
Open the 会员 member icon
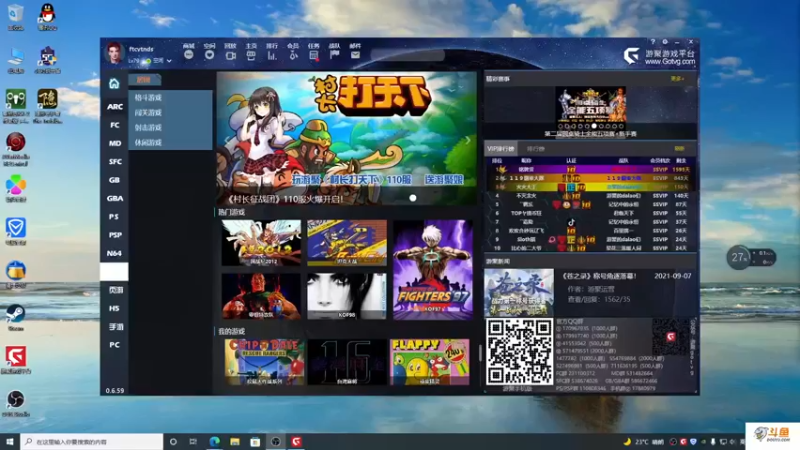[x=293, y=55]
